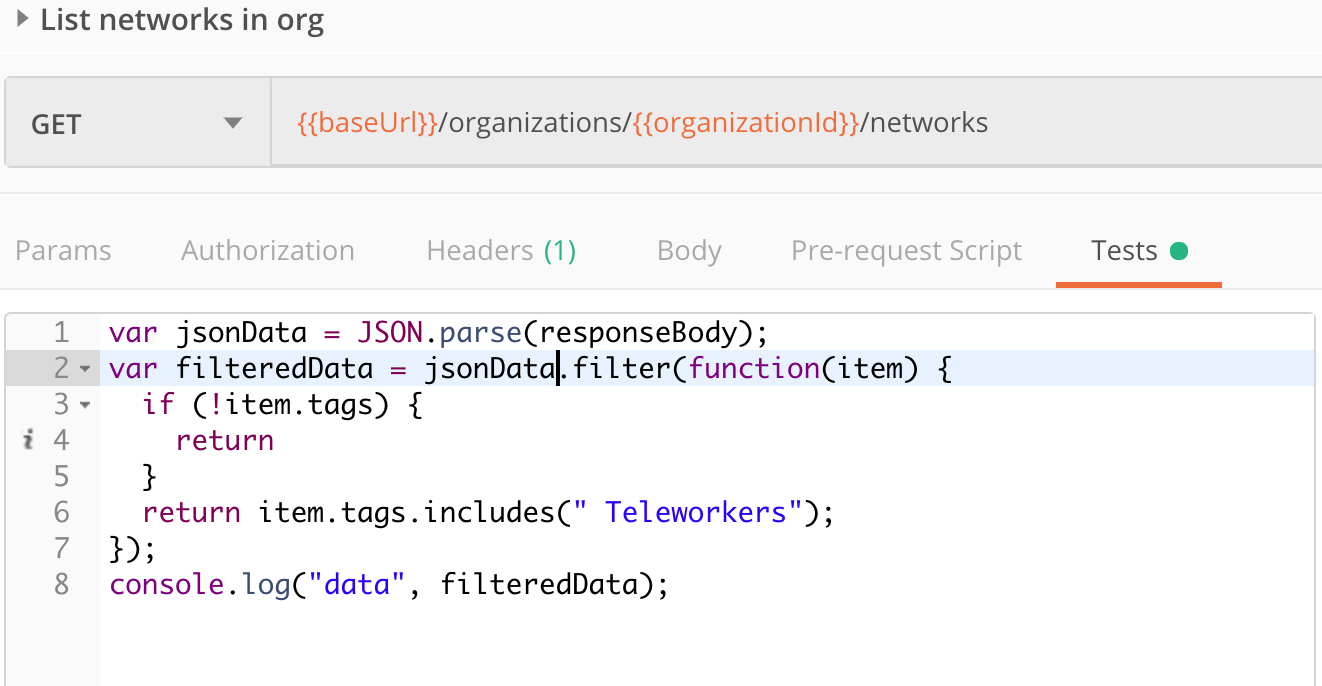Viewport: 1322px width, 686px height.
Task: Select the Headers (1) tab
Action: click(501, 251)
